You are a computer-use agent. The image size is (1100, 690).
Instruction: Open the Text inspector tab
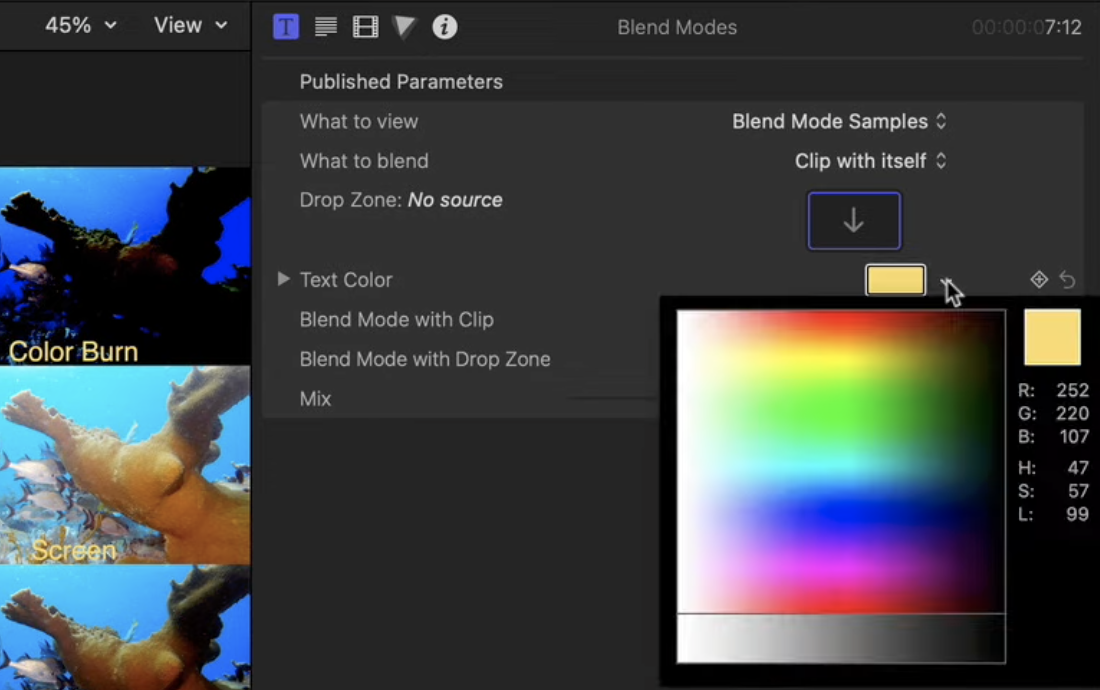286,27
